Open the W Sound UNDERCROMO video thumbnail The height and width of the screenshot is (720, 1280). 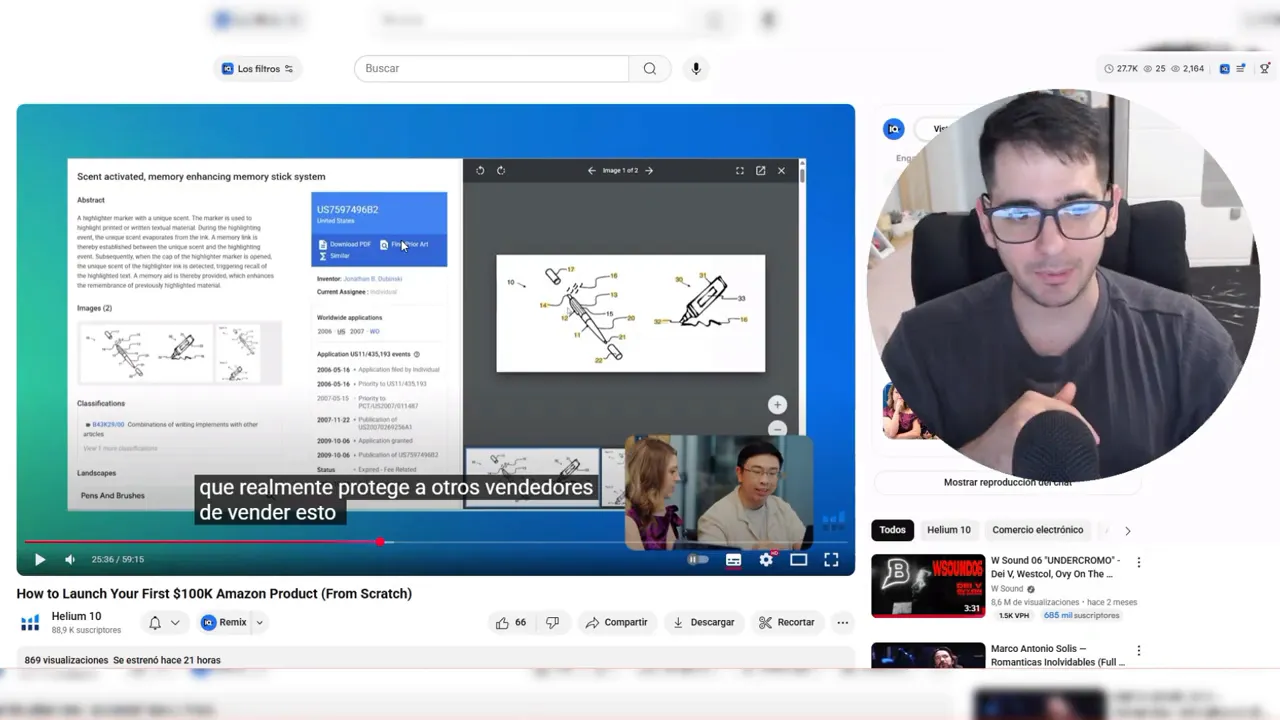point(928,586)
